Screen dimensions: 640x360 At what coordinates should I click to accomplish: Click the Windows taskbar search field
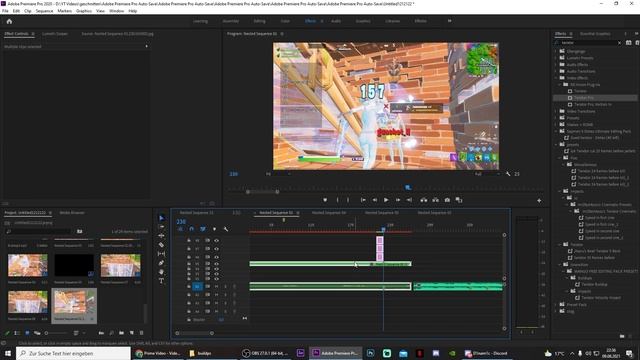(x=73, y=353)
